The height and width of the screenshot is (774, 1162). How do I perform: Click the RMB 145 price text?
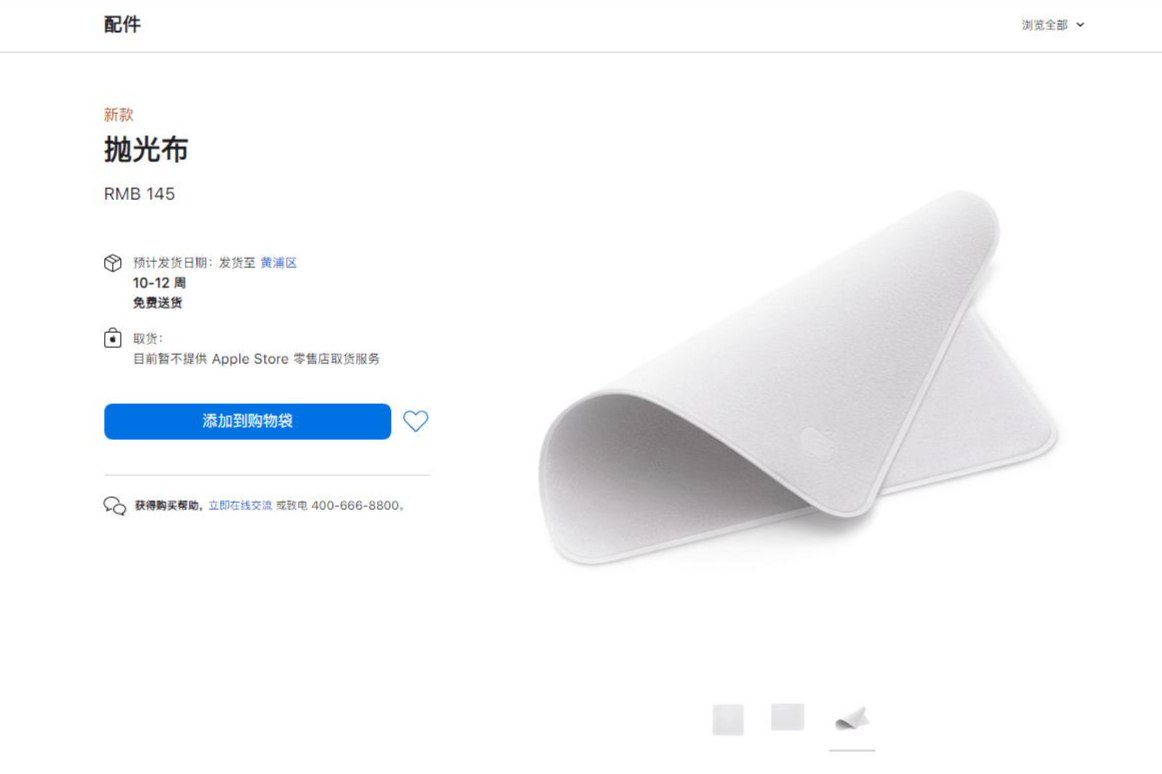click(x=139, y=194)
